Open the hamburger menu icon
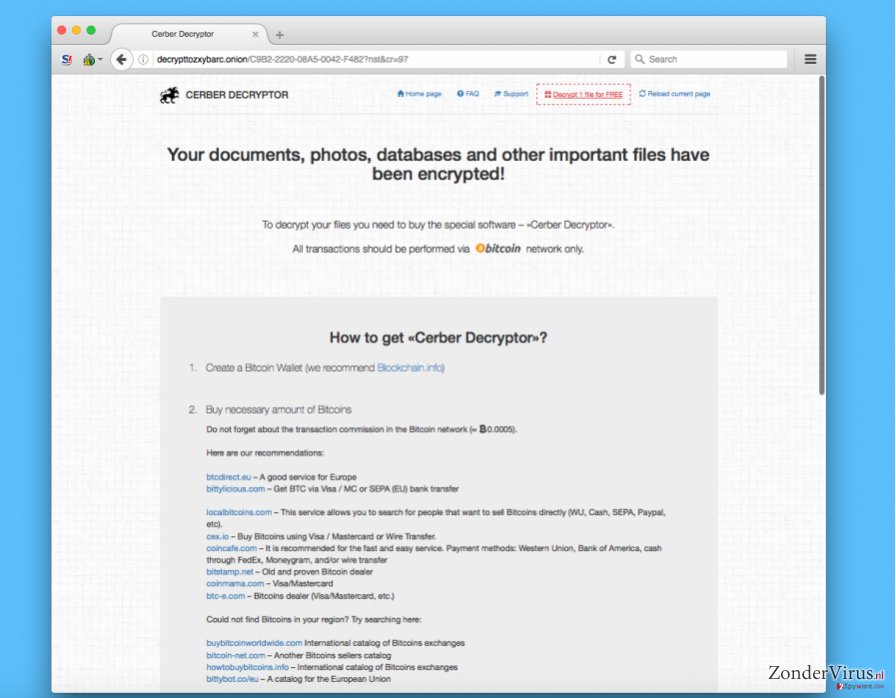896x698 pixels. (810, 59)
